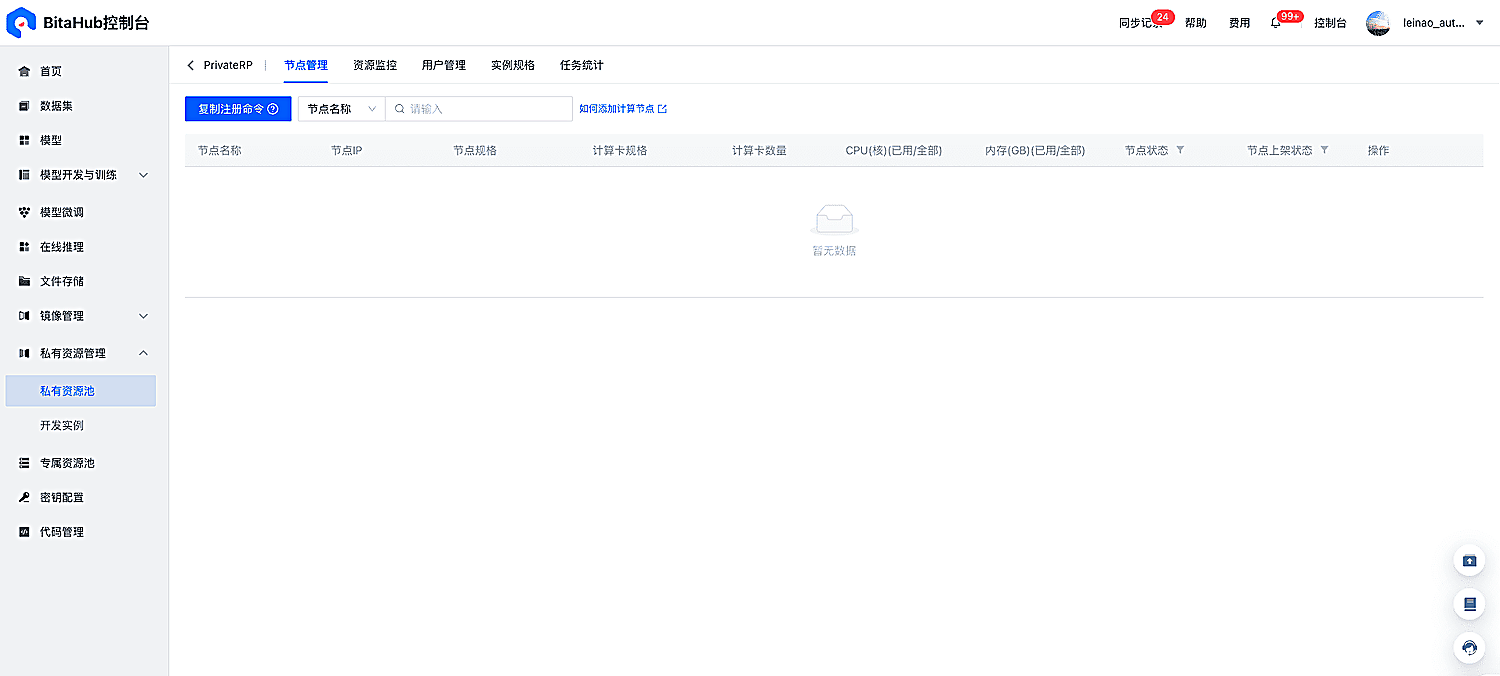Click the search magnifier icon

tap(399, 109)
